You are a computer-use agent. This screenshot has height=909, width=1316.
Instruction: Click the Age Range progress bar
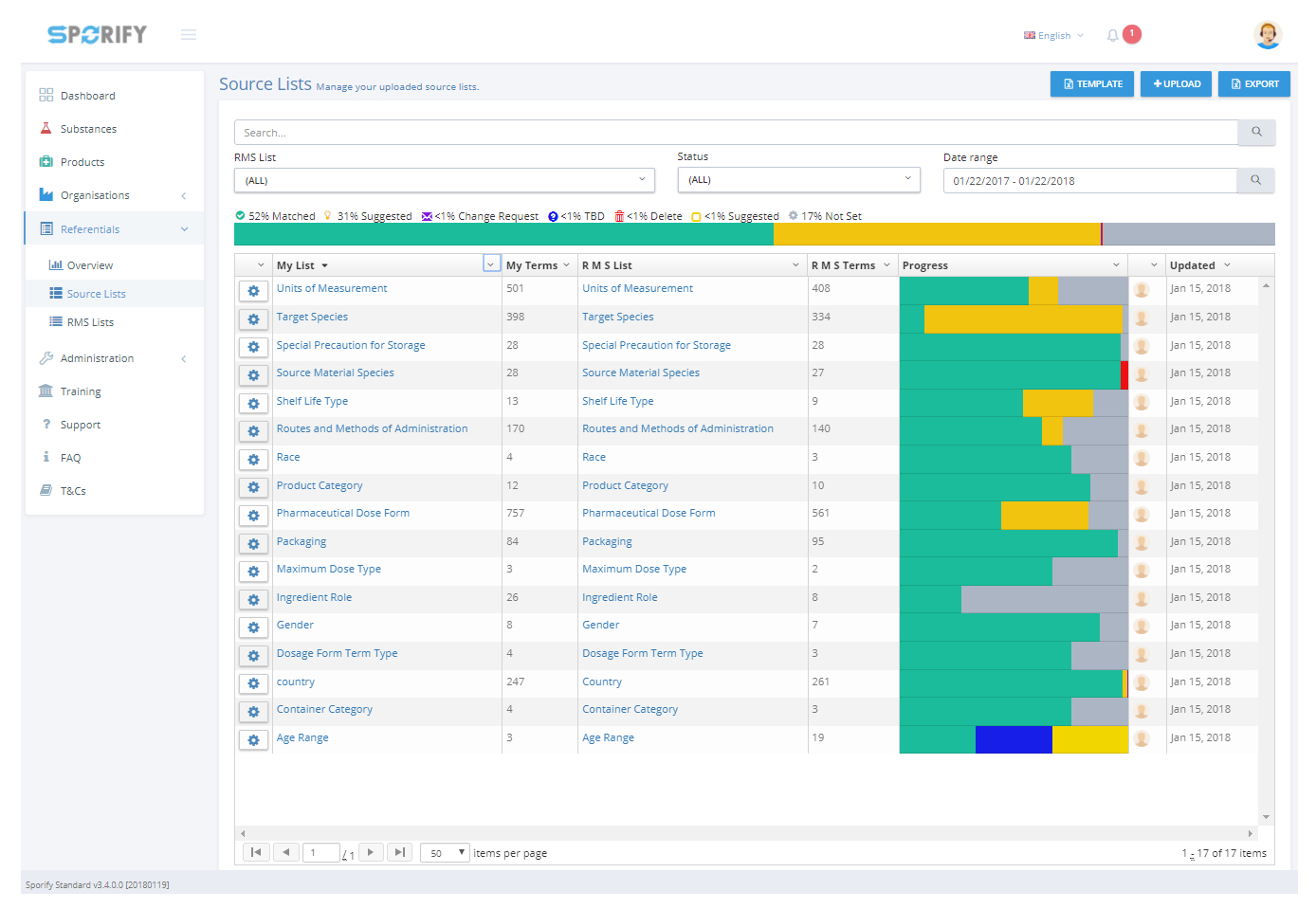(x=1014, y=739)
